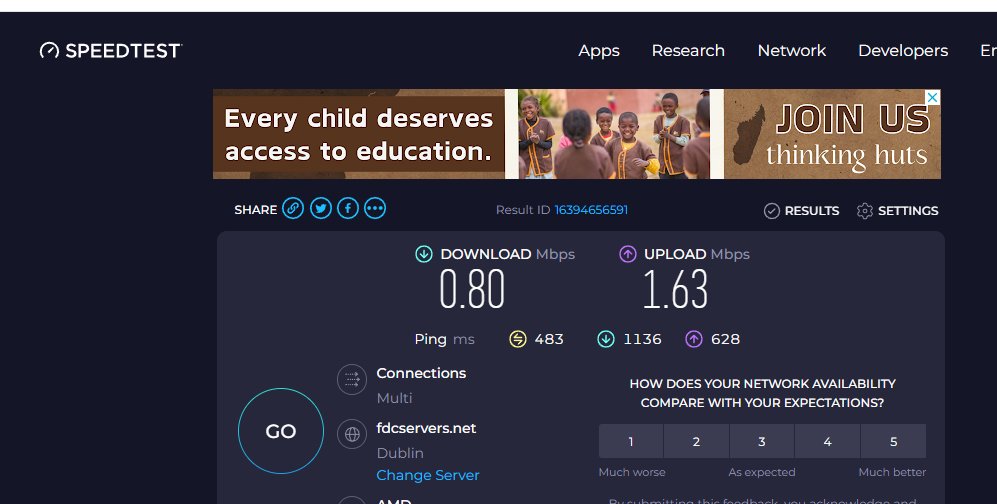Click the children photo in the ad
Screen dimensions: 997x504
tap(614, 134)
